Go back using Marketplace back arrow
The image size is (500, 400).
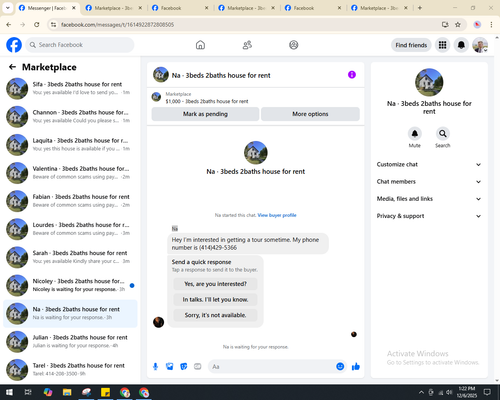[12, 67]
